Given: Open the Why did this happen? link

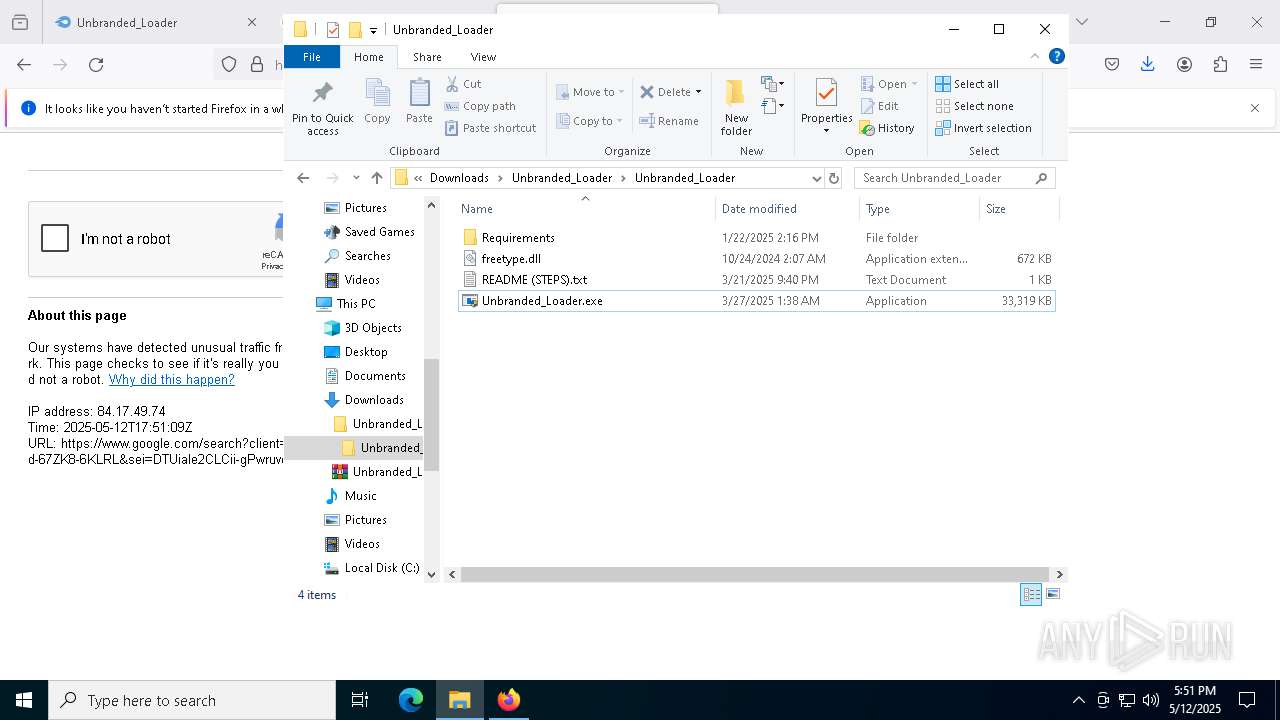Looking at the screenshot, I should tap(172, 380).
